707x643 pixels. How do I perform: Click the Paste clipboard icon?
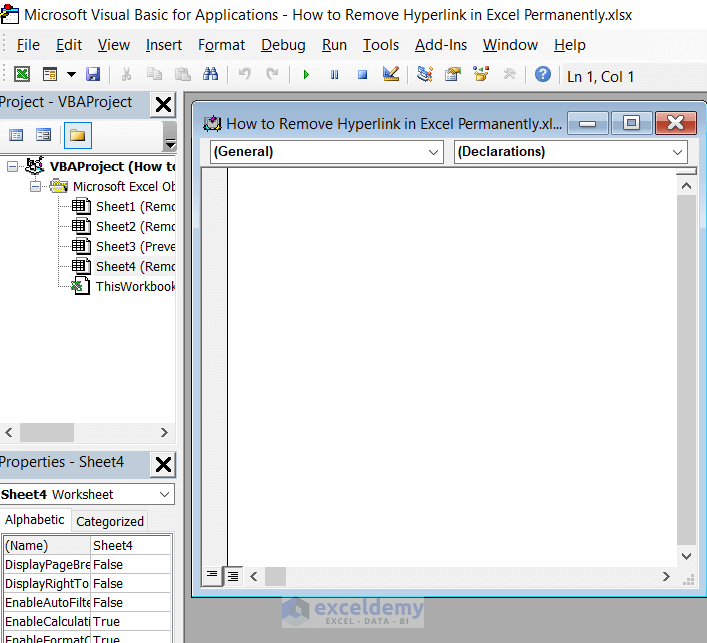183,74
